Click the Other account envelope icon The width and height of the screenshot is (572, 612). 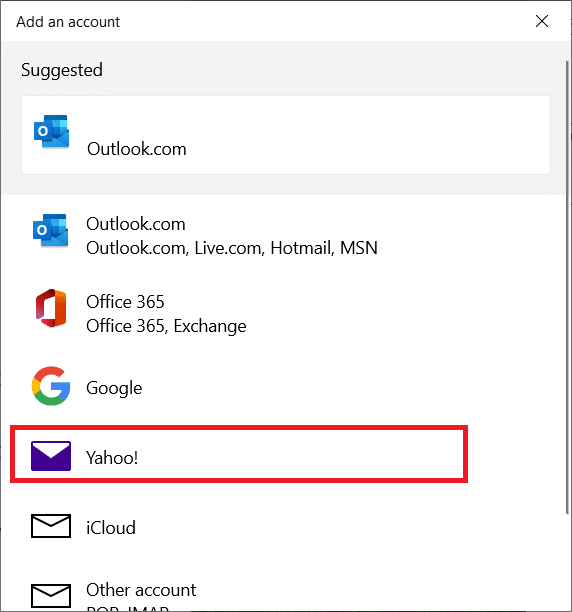click(x=51, y=596)
